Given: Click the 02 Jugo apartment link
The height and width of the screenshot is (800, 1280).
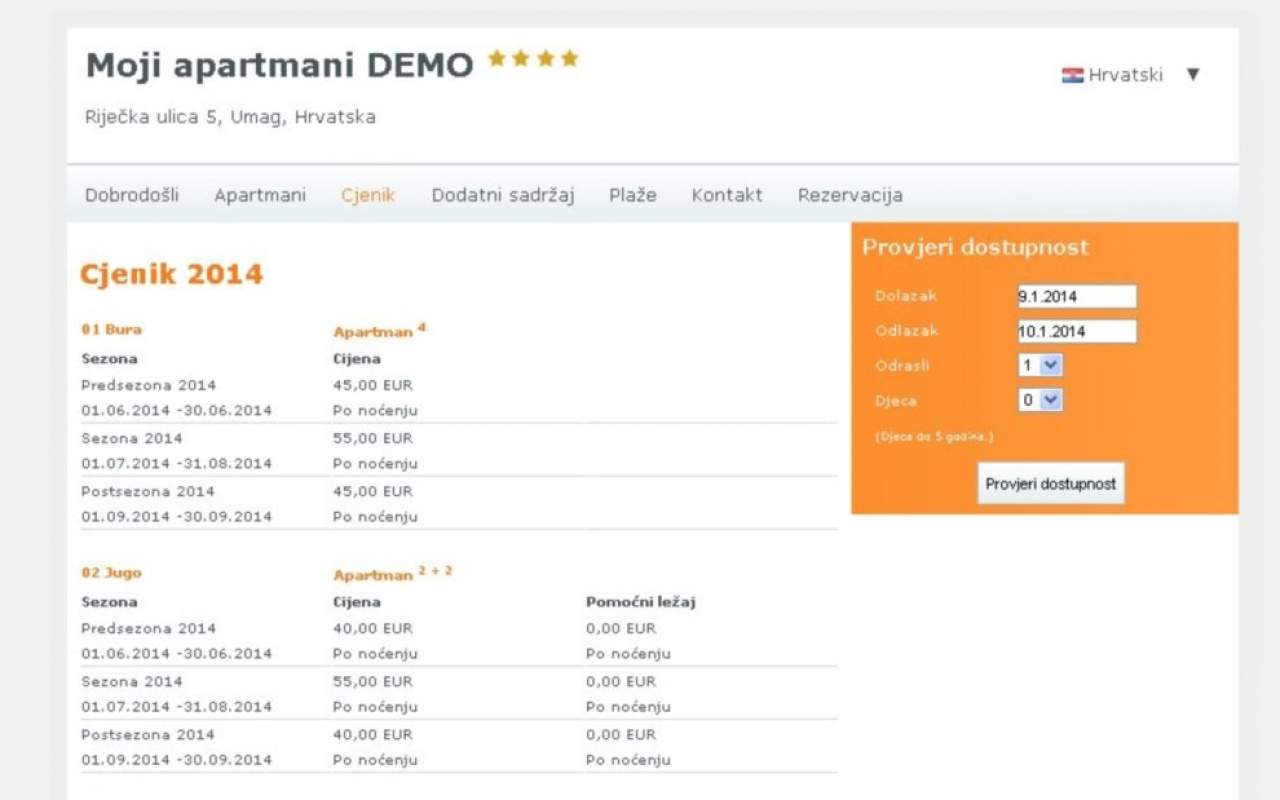Looking at the screenshot, I should 112,573.
